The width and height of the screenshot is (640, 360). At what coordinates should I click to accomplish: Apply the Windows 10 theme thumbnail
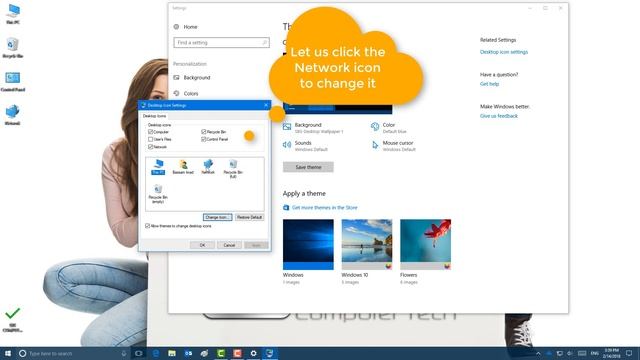coord(367,244)
